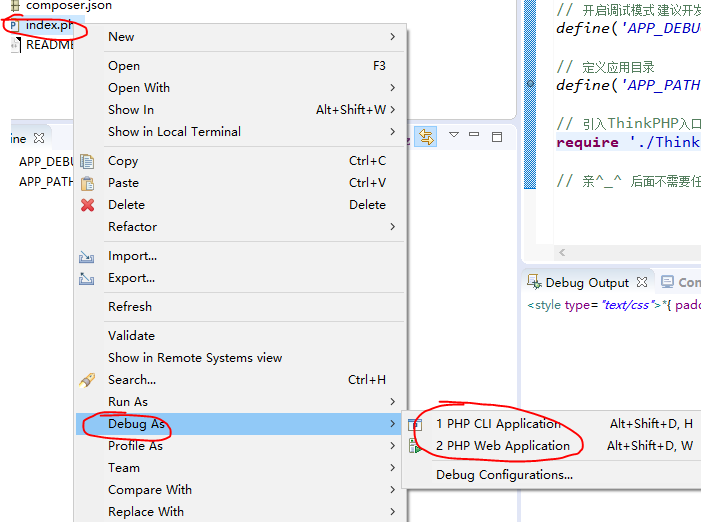Image resolution: width=701 pixels, height=522 pixels.
Task: Click the index.php file in tree
Action: click(49, 25)
